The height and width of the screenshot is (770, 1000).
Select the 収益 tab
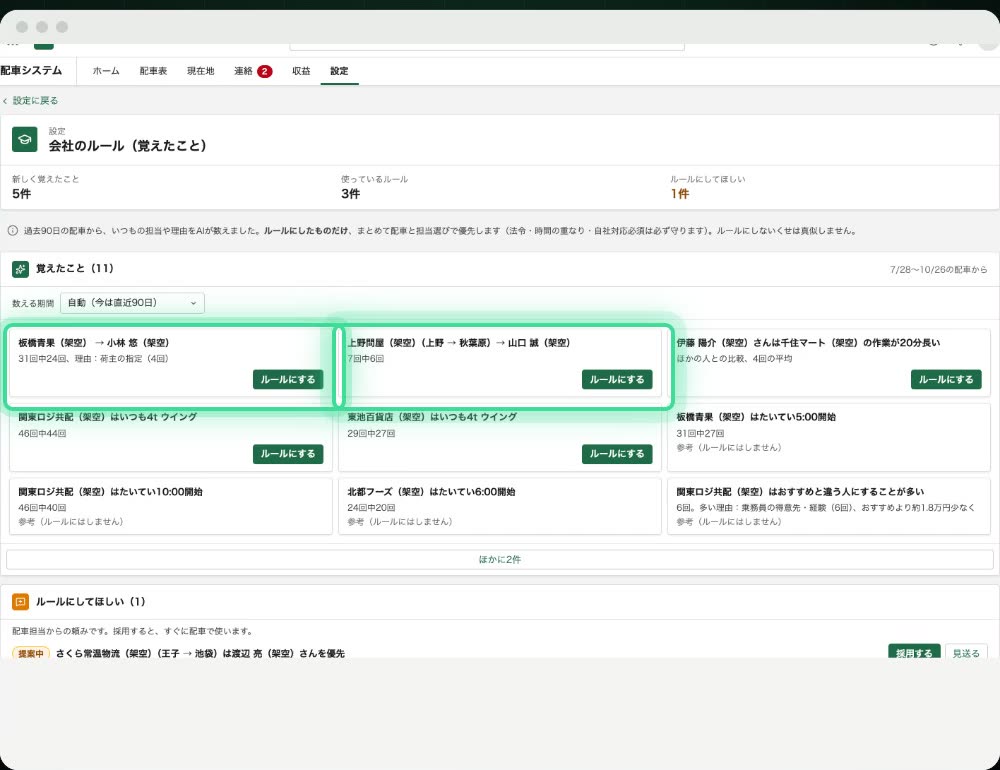301,71
